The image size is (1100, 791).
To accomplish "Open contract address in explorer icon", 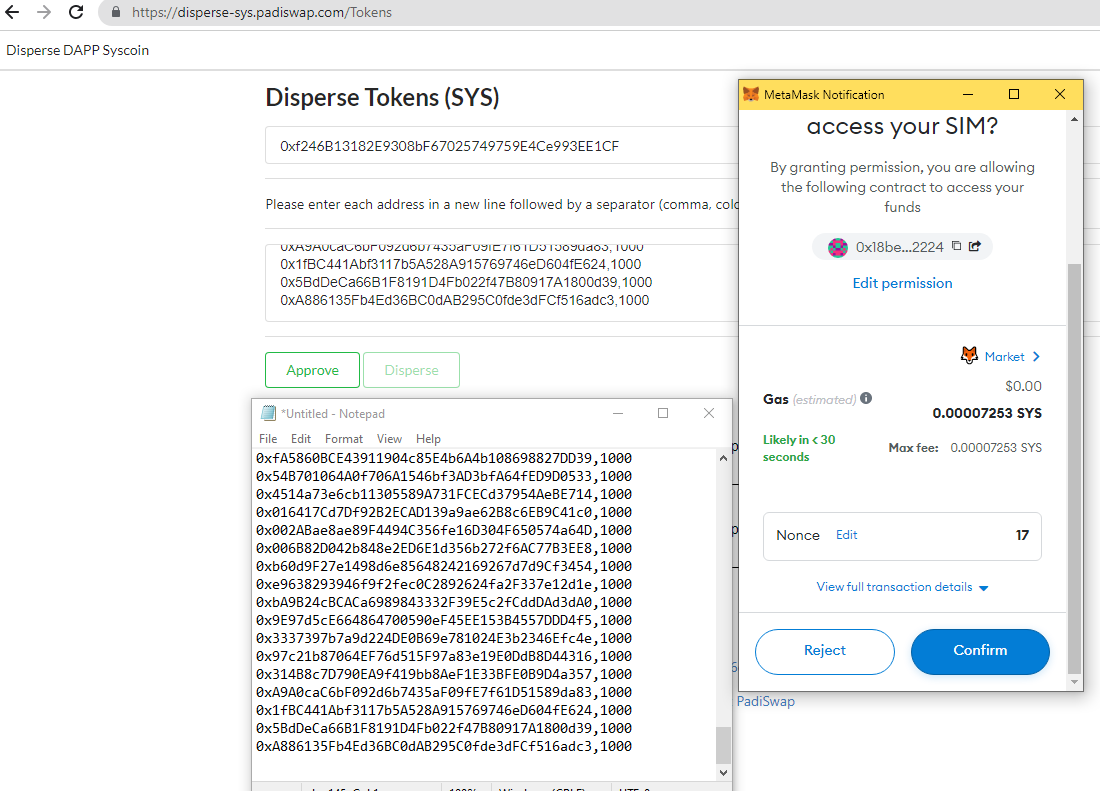I will pos(974,246).
